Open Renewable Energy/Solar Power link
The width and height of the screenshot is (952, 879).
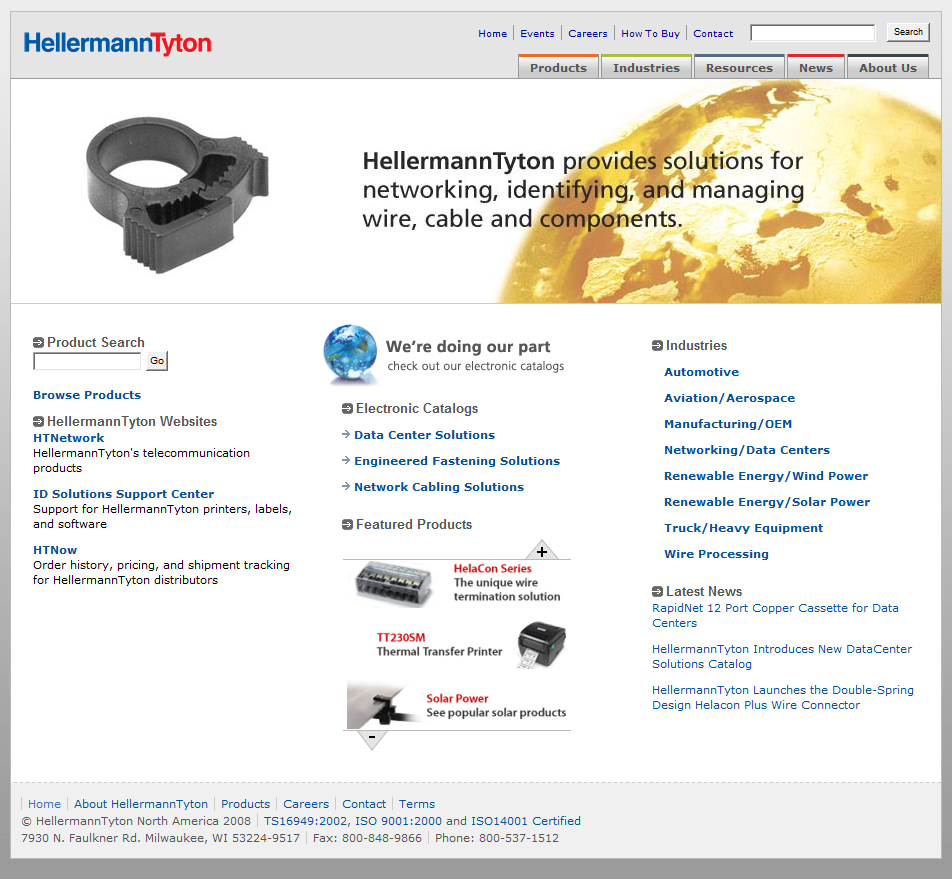767,503
